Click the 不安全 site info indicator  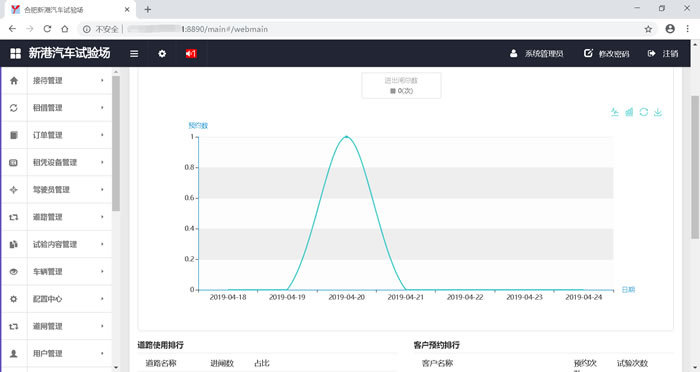(x=101, y=29)
